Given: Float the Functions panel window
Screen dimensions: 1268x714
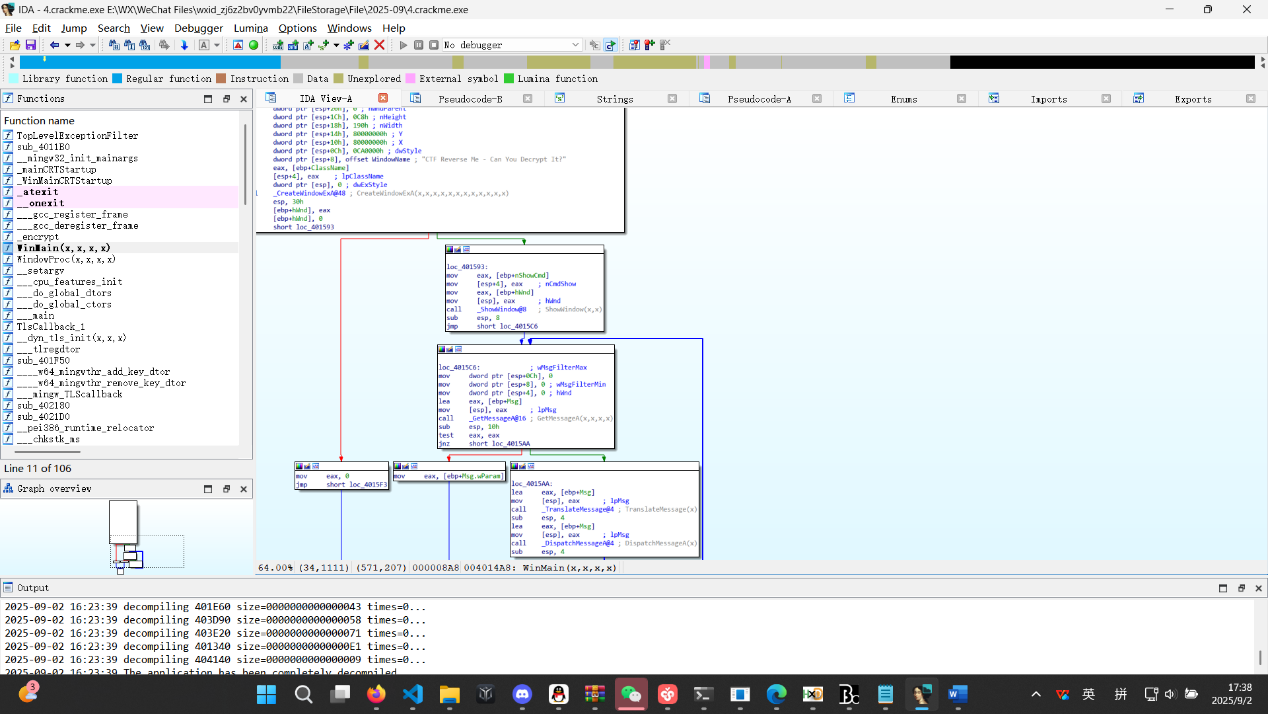Looking at the screenshot, I should 226,99.
